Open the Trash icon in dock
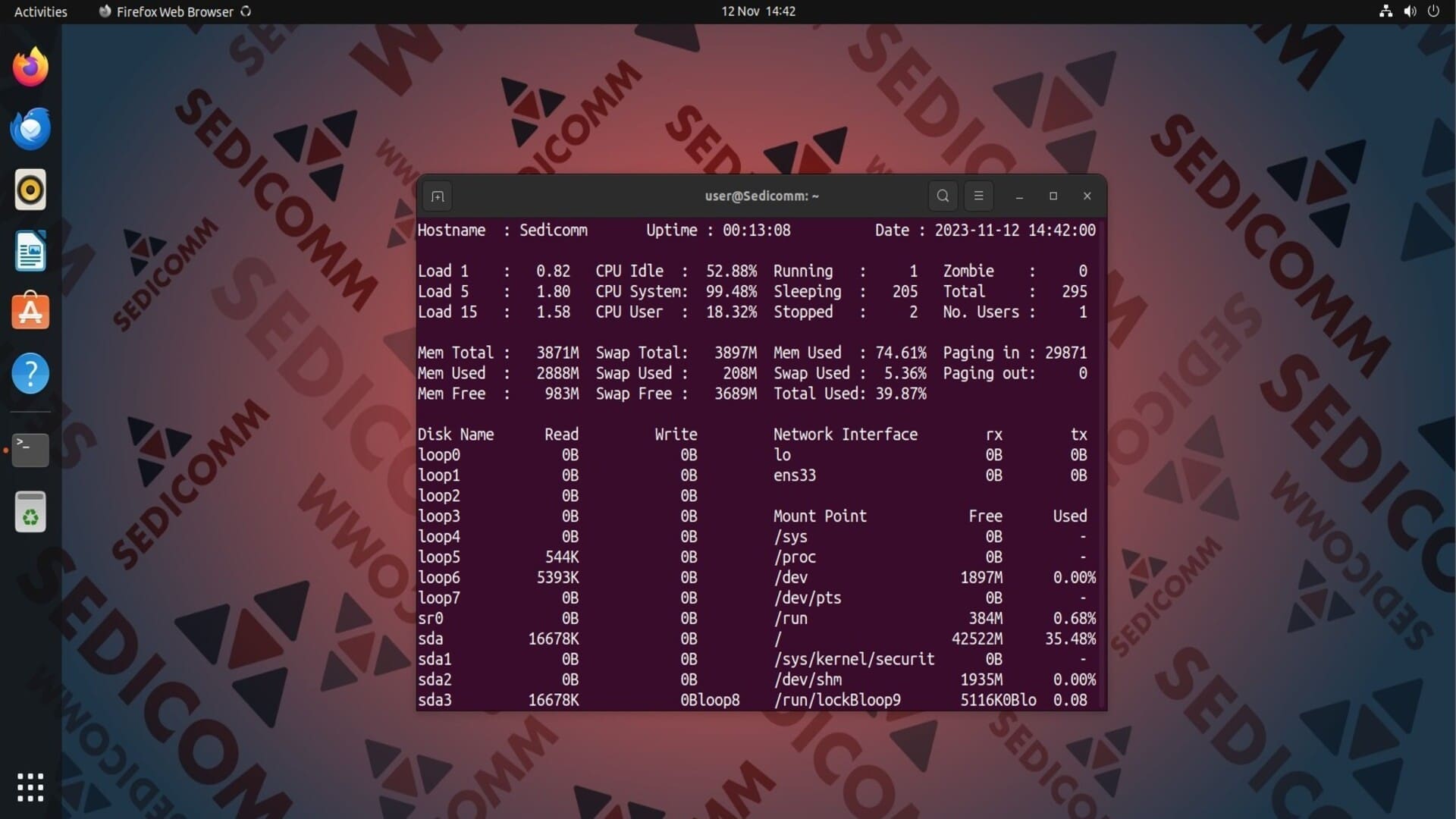The width and height of the screenshot is (1456, 819). tap(30, 511)
